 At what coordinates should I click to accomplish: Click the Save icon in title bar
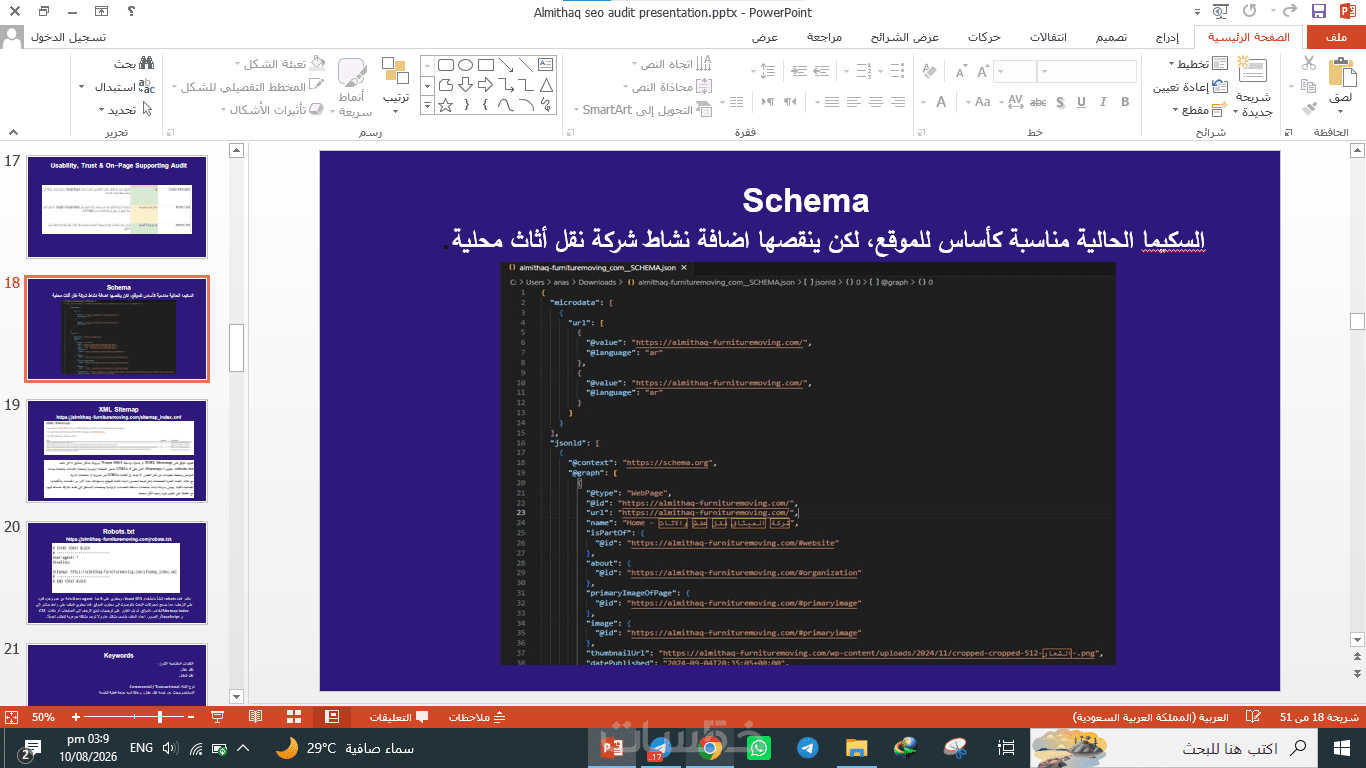pyautogui.click(x=1318, y=12)
